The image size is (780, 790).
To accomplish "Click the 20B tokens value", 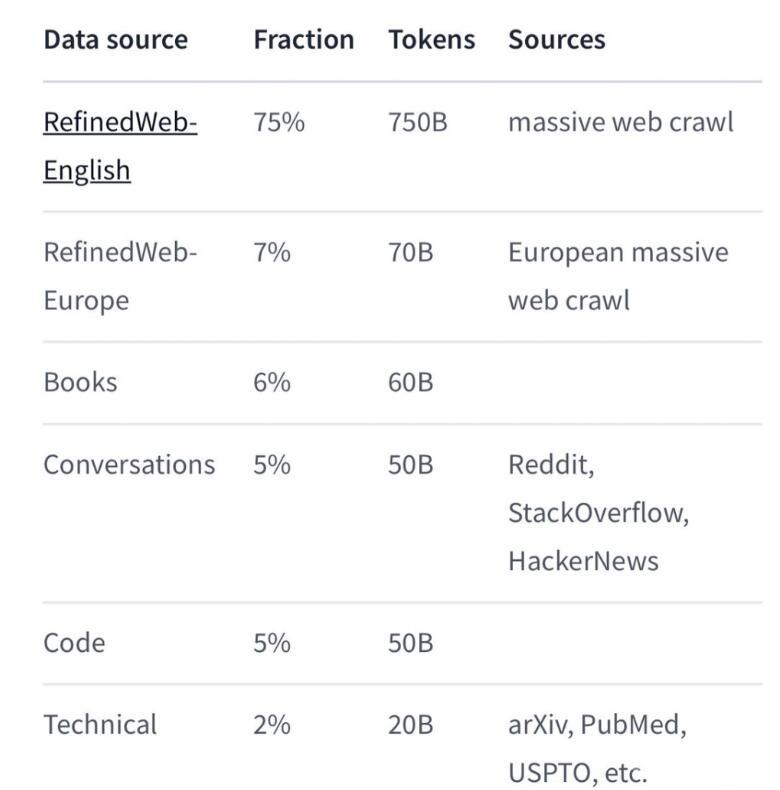I will (x=411, y=725).
